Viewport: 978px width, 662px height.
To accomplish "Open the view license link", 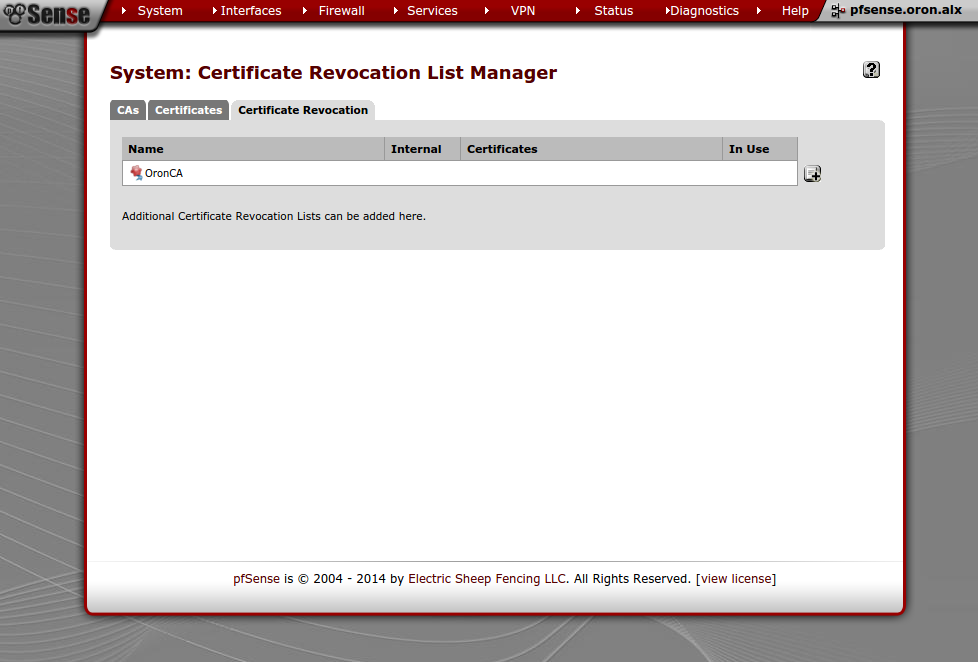I will pyautogui.click(x=736, y=578).
